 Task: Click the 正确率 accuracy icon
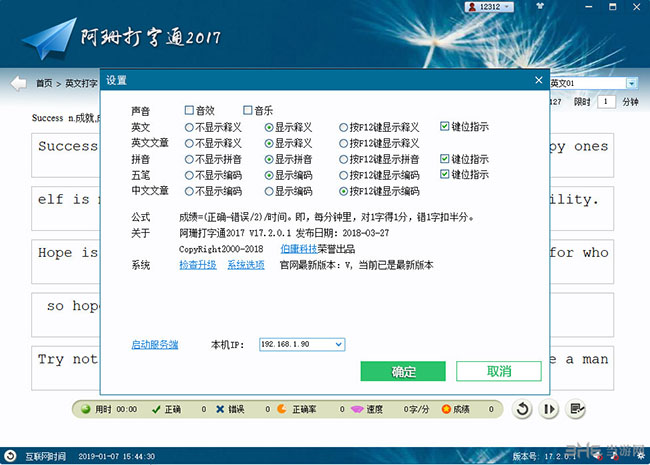point(282,409)
